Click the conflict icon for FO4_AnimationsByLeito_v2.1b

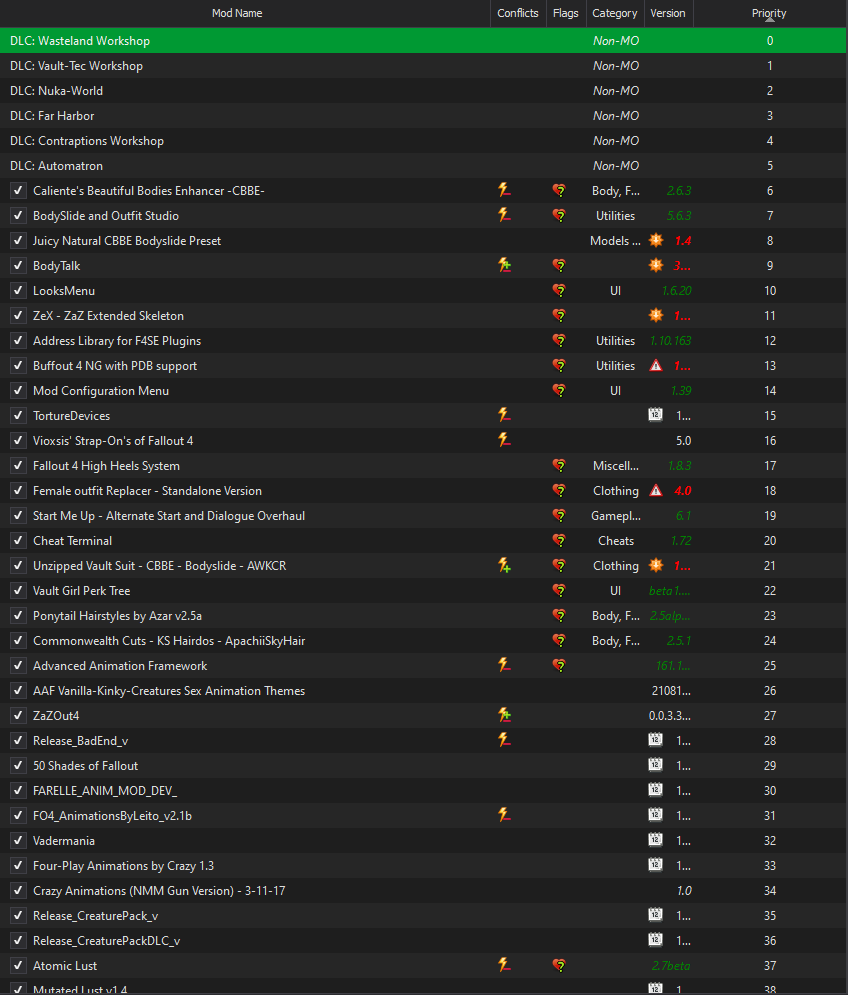(x=504, y=815)
